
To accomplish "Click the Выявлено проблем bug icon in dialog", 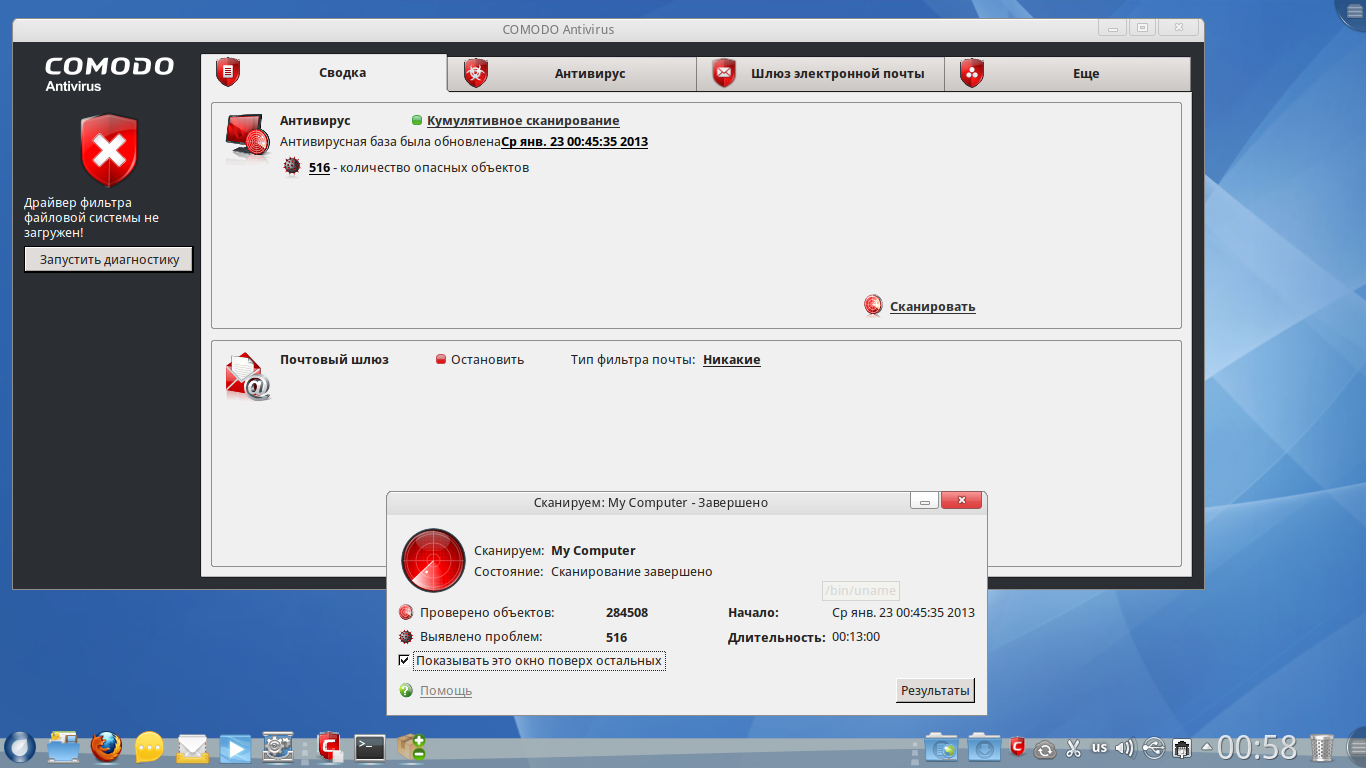I will click(406, 637).
